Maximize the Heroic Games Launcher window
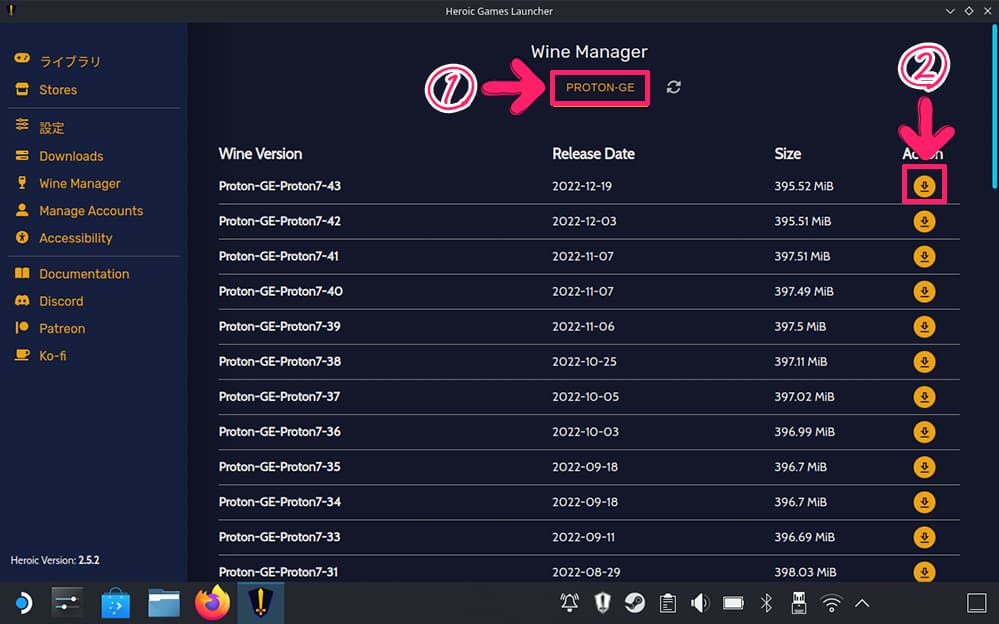This screenshot has width=999, height=624. tap(969, 11)
